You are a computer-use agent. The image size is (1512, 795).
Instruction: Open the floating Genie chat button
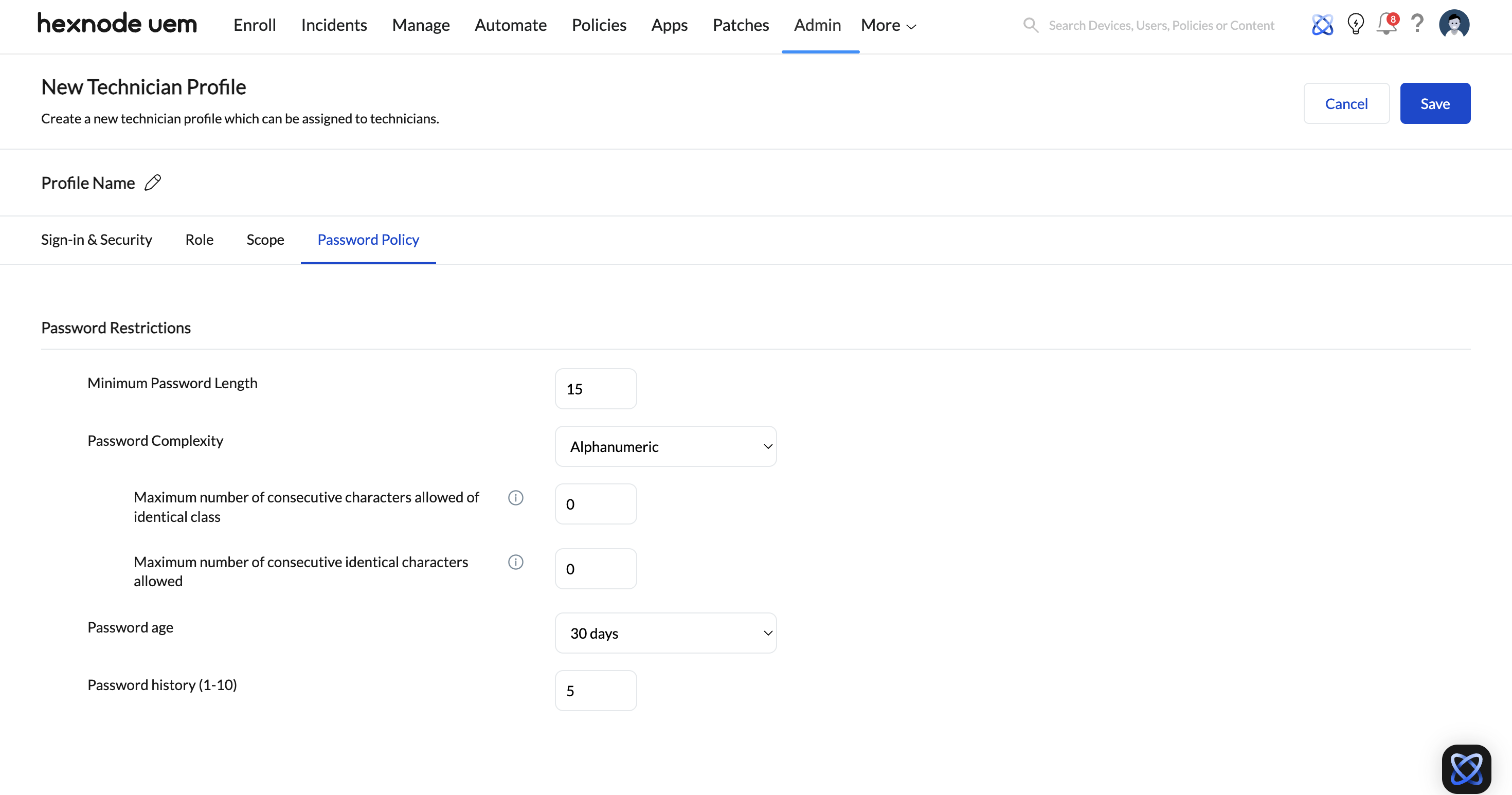click(x=1466, y=769)
